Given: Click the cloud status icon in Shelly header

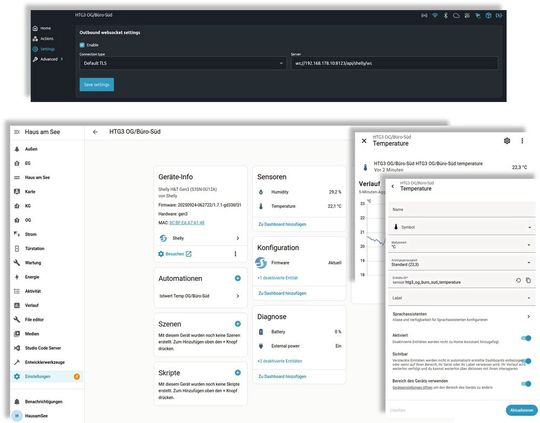Looking at the screenshot, I should 456,16.
